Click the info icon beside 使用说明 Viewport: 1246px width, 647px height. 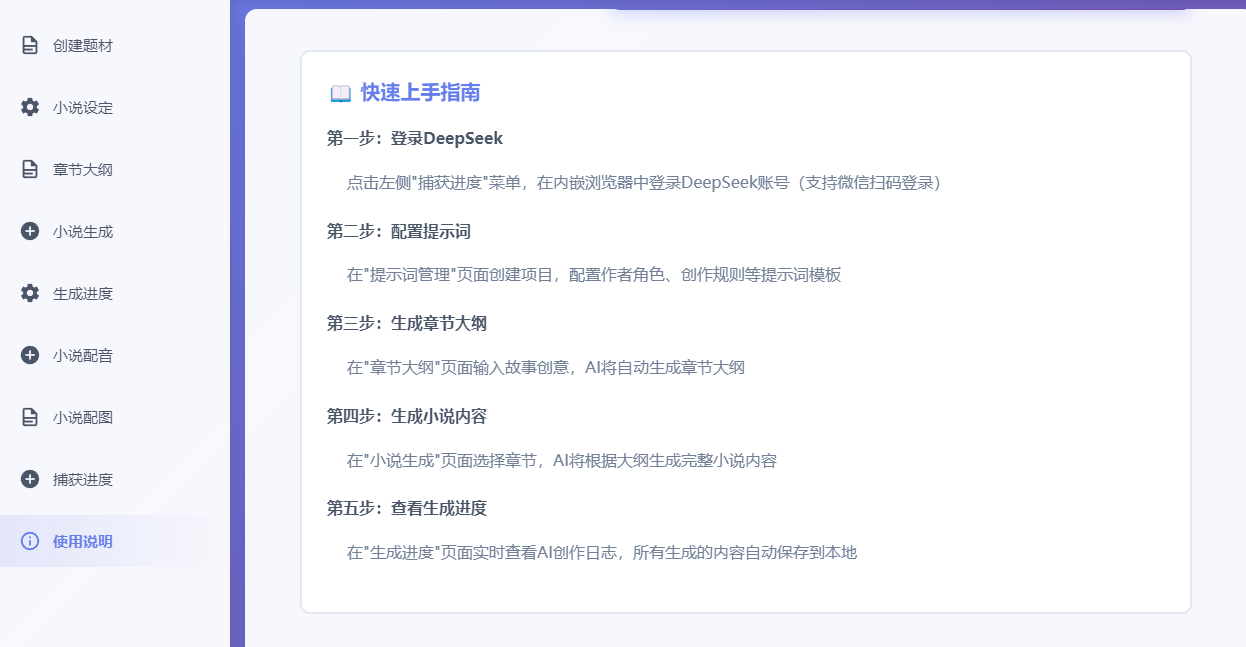(30, 541)
